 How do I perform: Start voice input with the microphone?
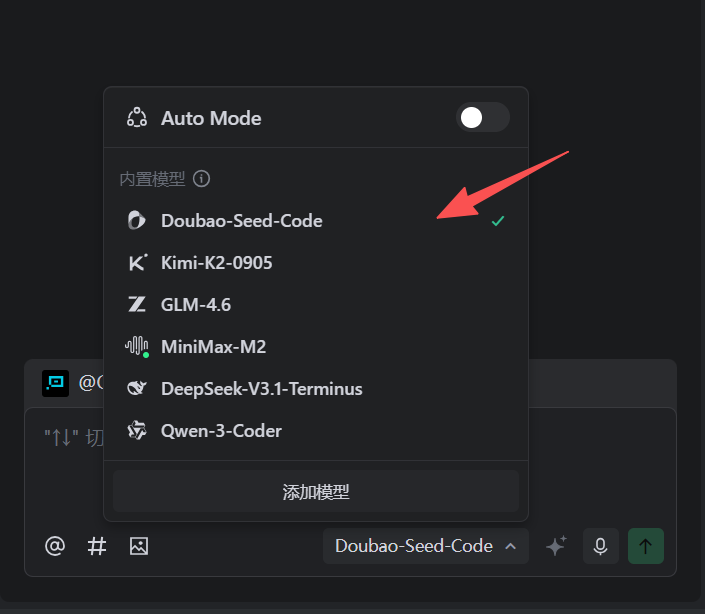[x=601, y=546]
